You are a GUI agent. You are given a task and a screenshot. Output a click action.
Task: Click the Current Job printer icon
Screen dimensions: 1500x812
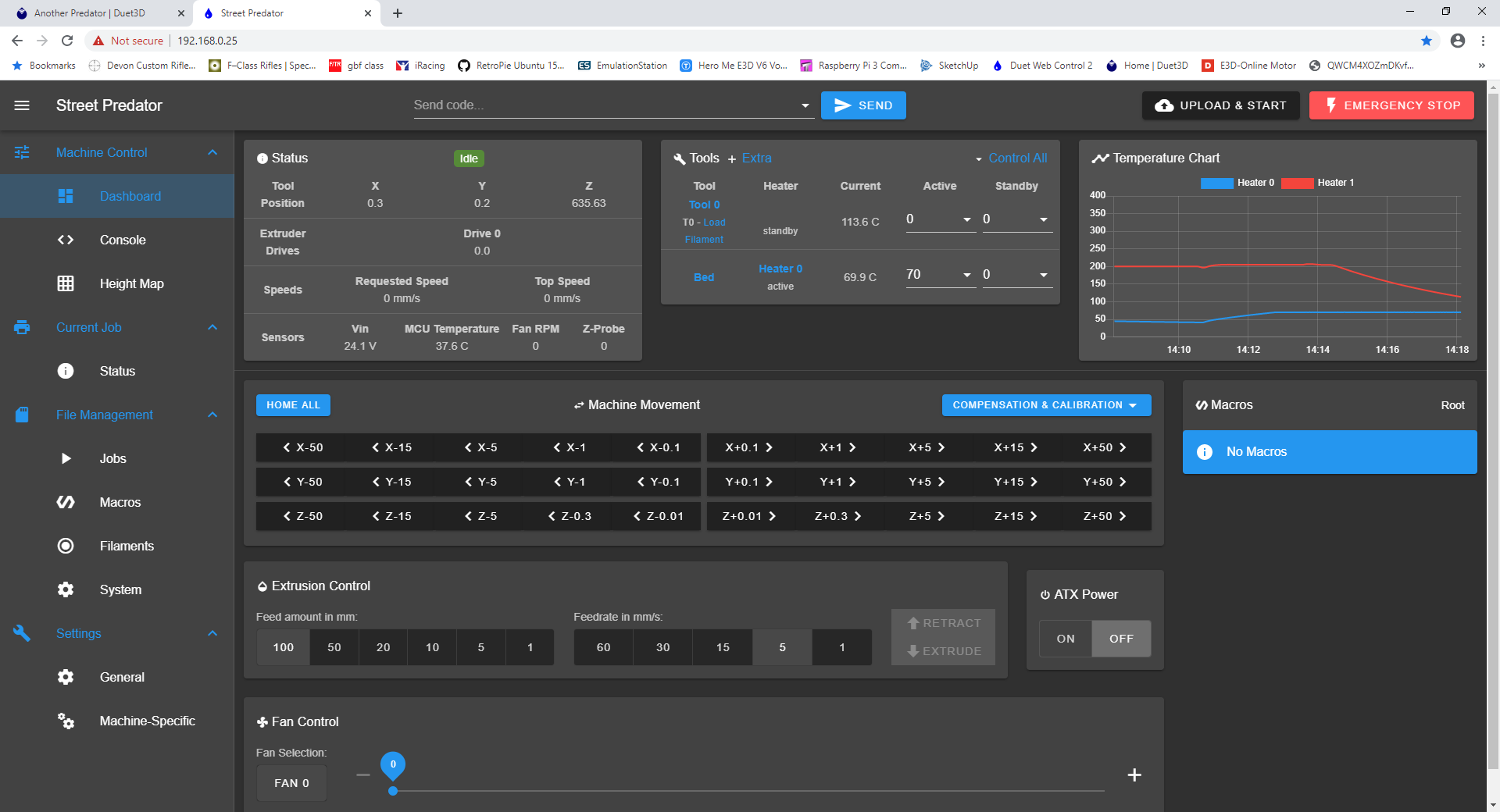pos(22,327)
